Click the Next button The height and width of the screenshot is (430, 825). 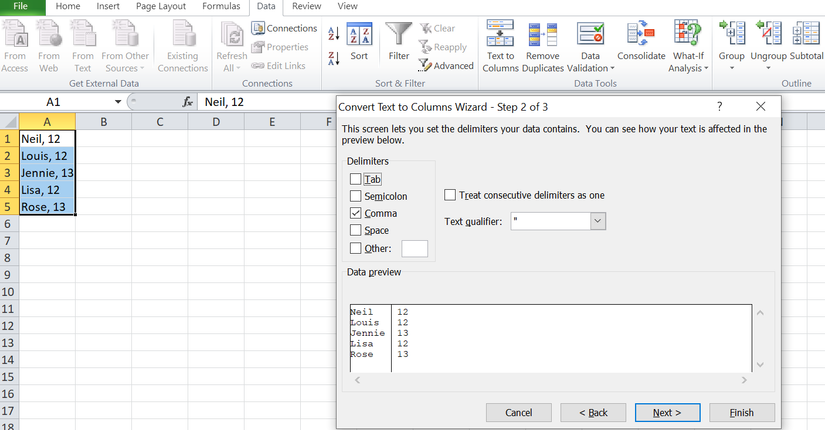click(x=667, y=413)
